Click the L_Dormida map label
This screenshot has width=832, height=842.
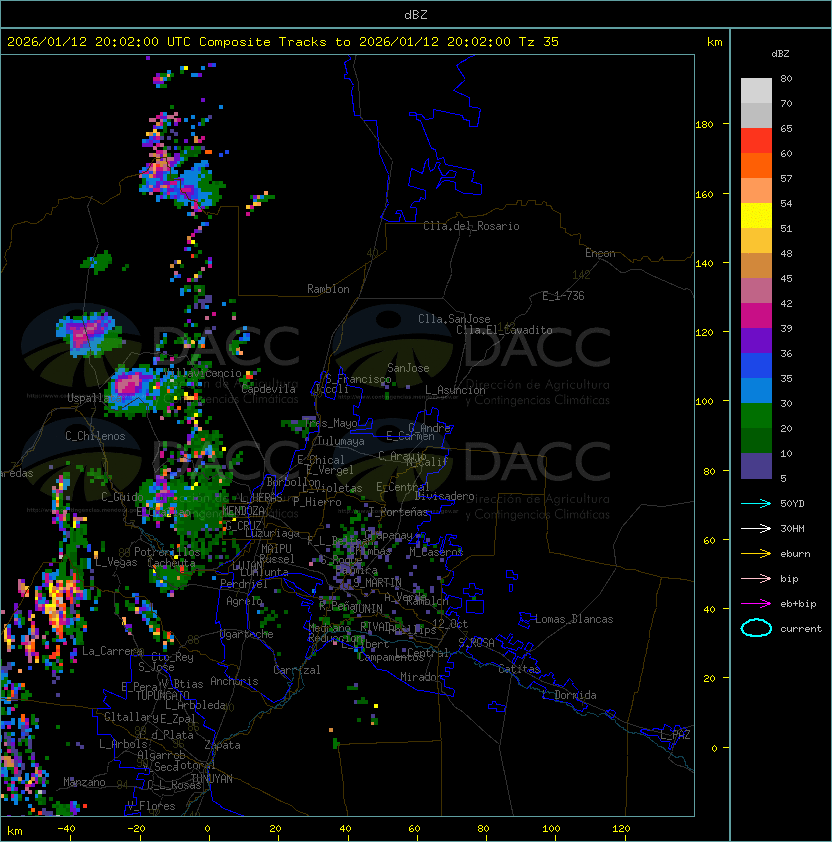(569, 695)
